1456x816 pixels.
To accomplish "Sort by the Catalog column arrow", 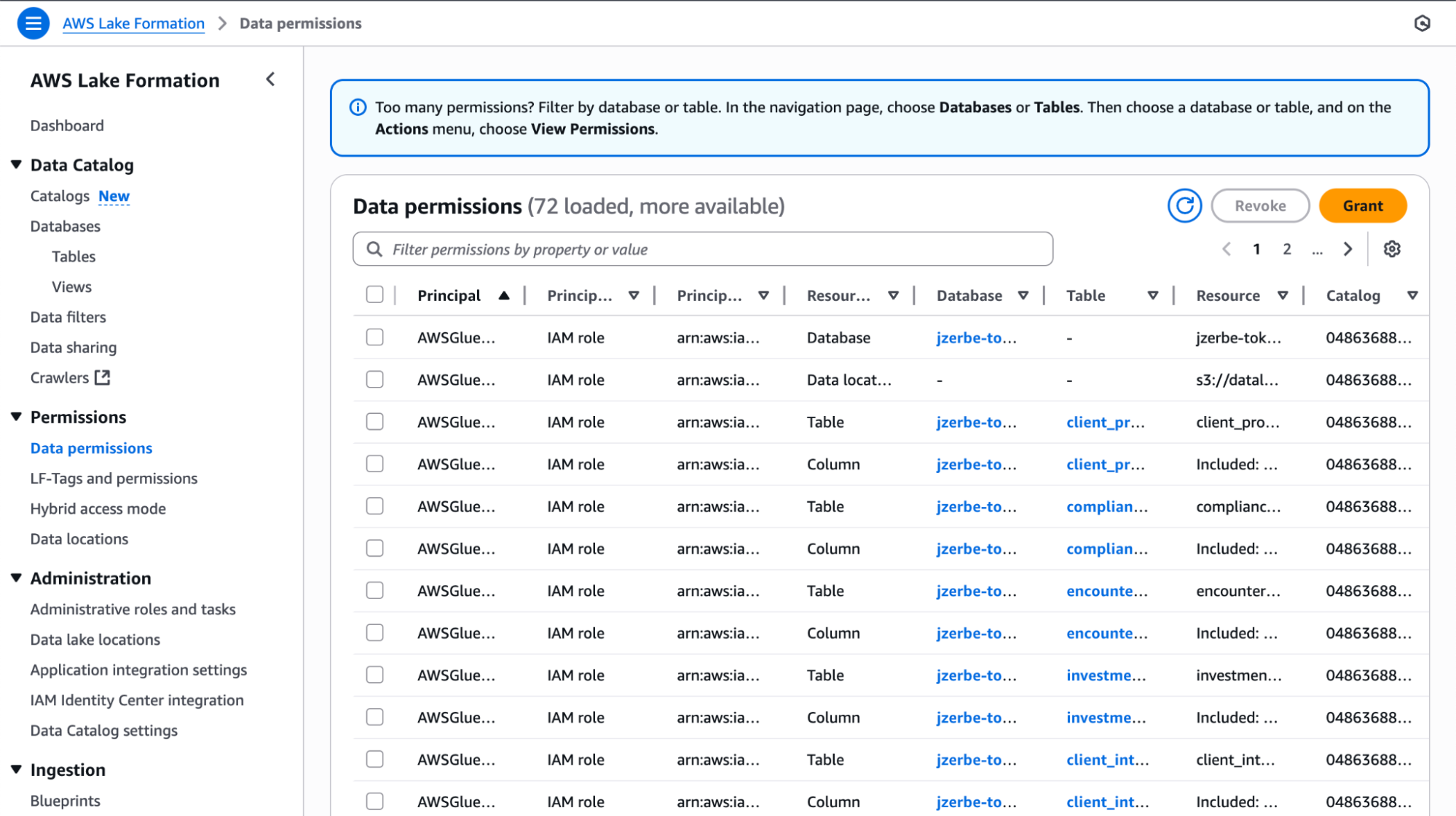I will click(x=1412, y=296).
